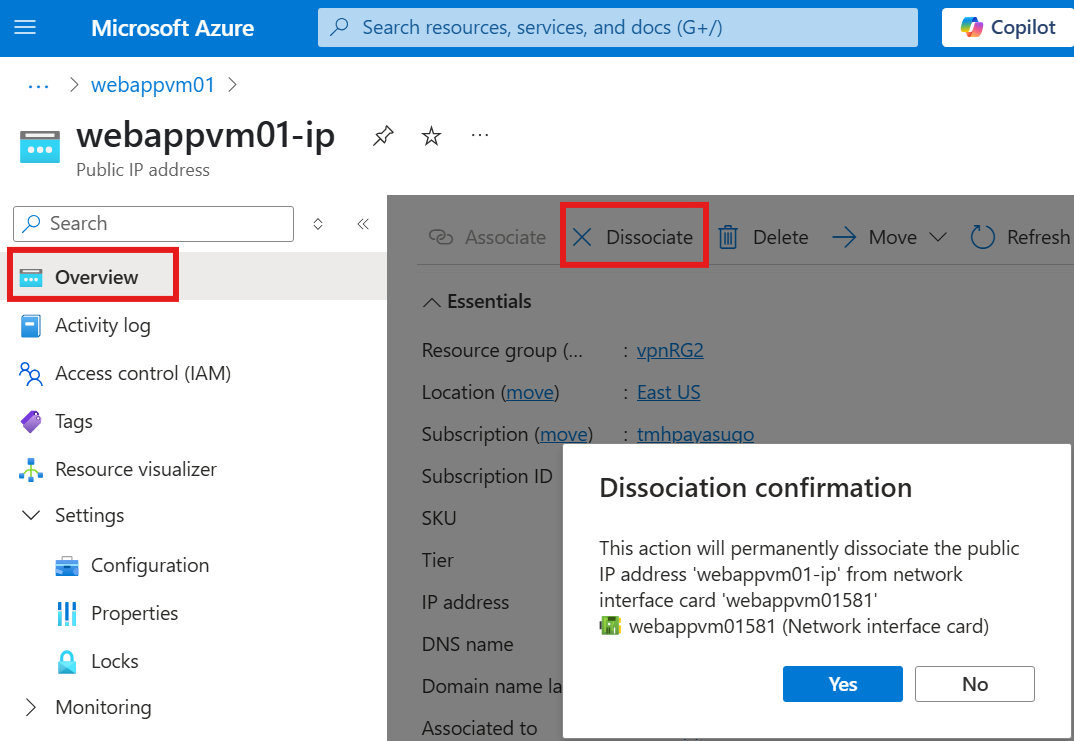1074x741 pixels.
Task: Click the Activity log book icon
Action: coord(31,326)
